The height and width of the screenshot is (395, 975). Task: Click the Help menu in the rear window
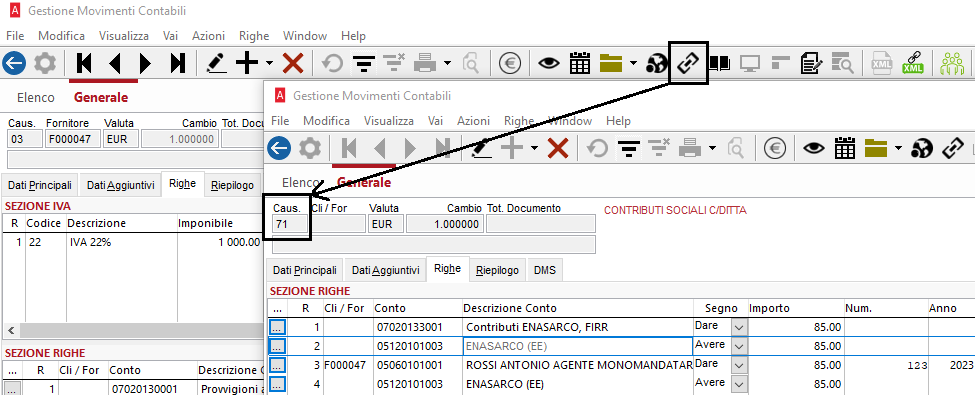(x=353, y=36)
